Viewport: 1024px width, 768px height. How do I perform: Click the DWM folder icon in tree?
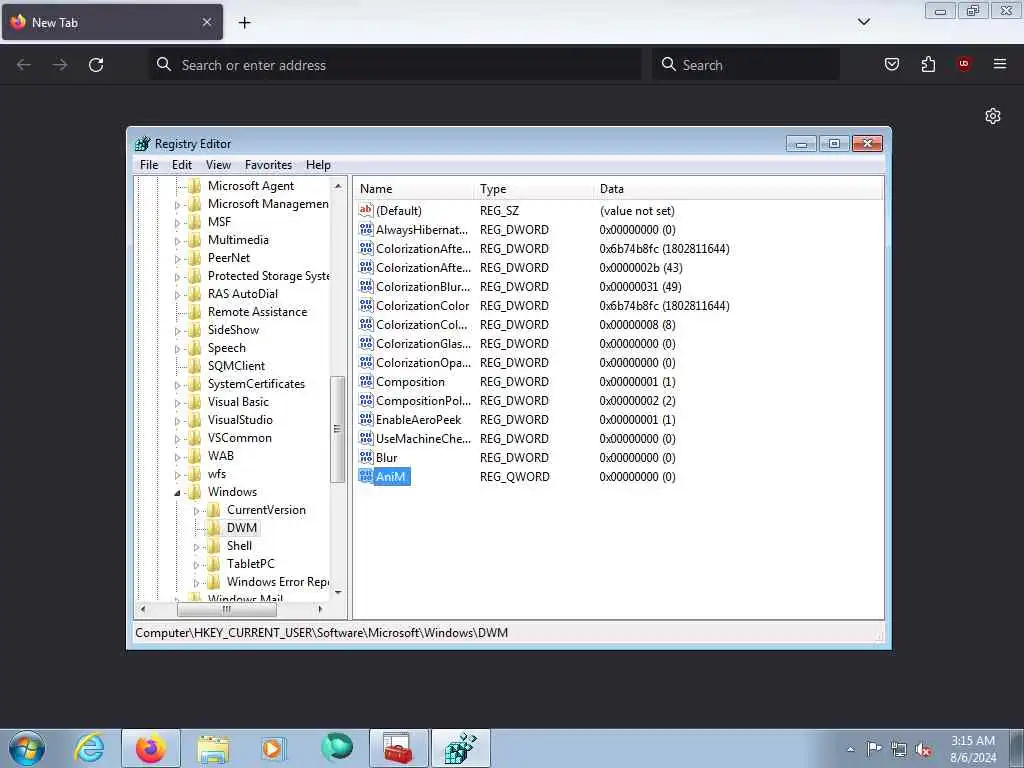pyautogui.click(x=213, y=528)
